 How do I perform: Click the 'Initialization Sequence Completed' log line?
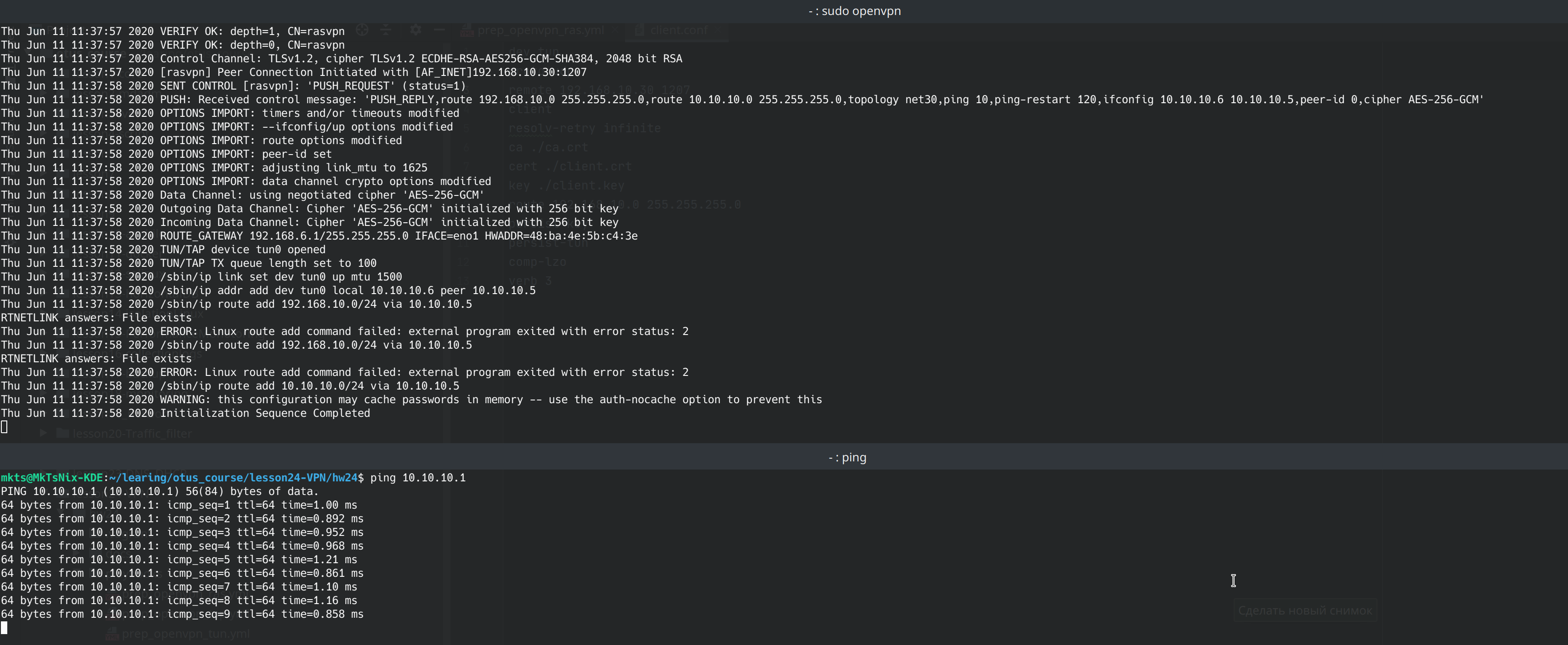coord(264,413)
